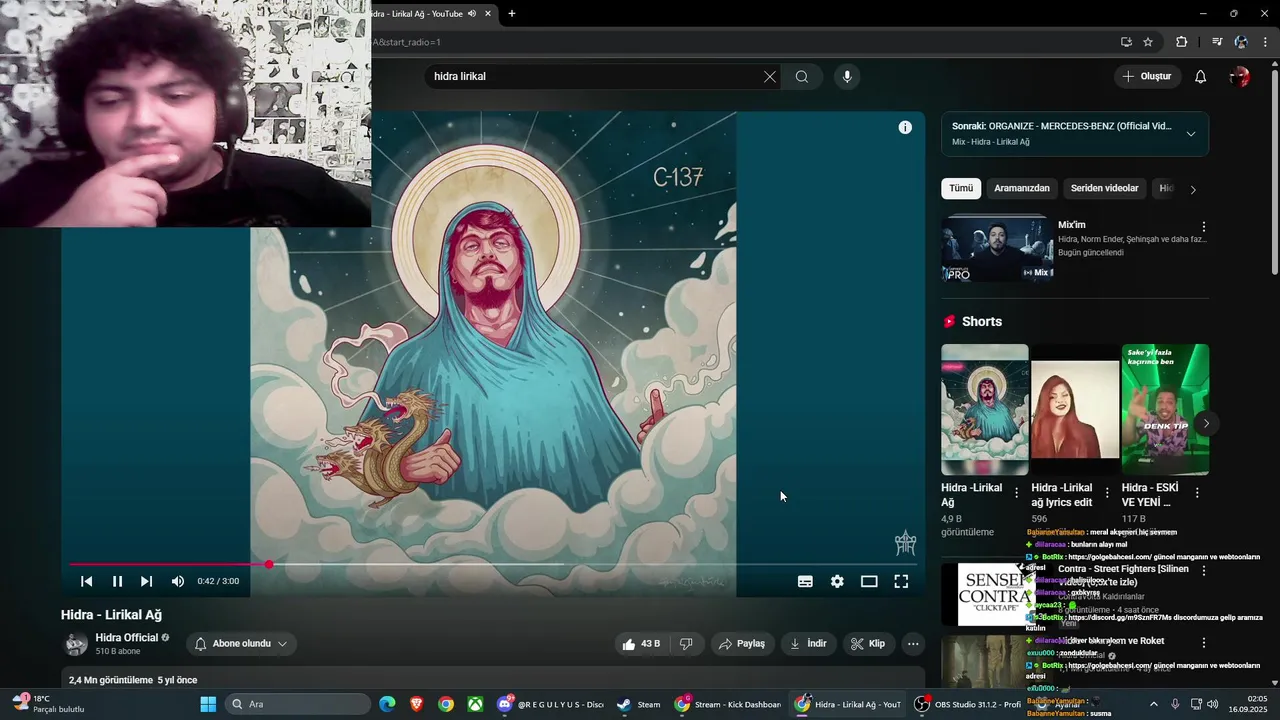
Task: Open Steam from taskbar
Action: pos(638,704)
